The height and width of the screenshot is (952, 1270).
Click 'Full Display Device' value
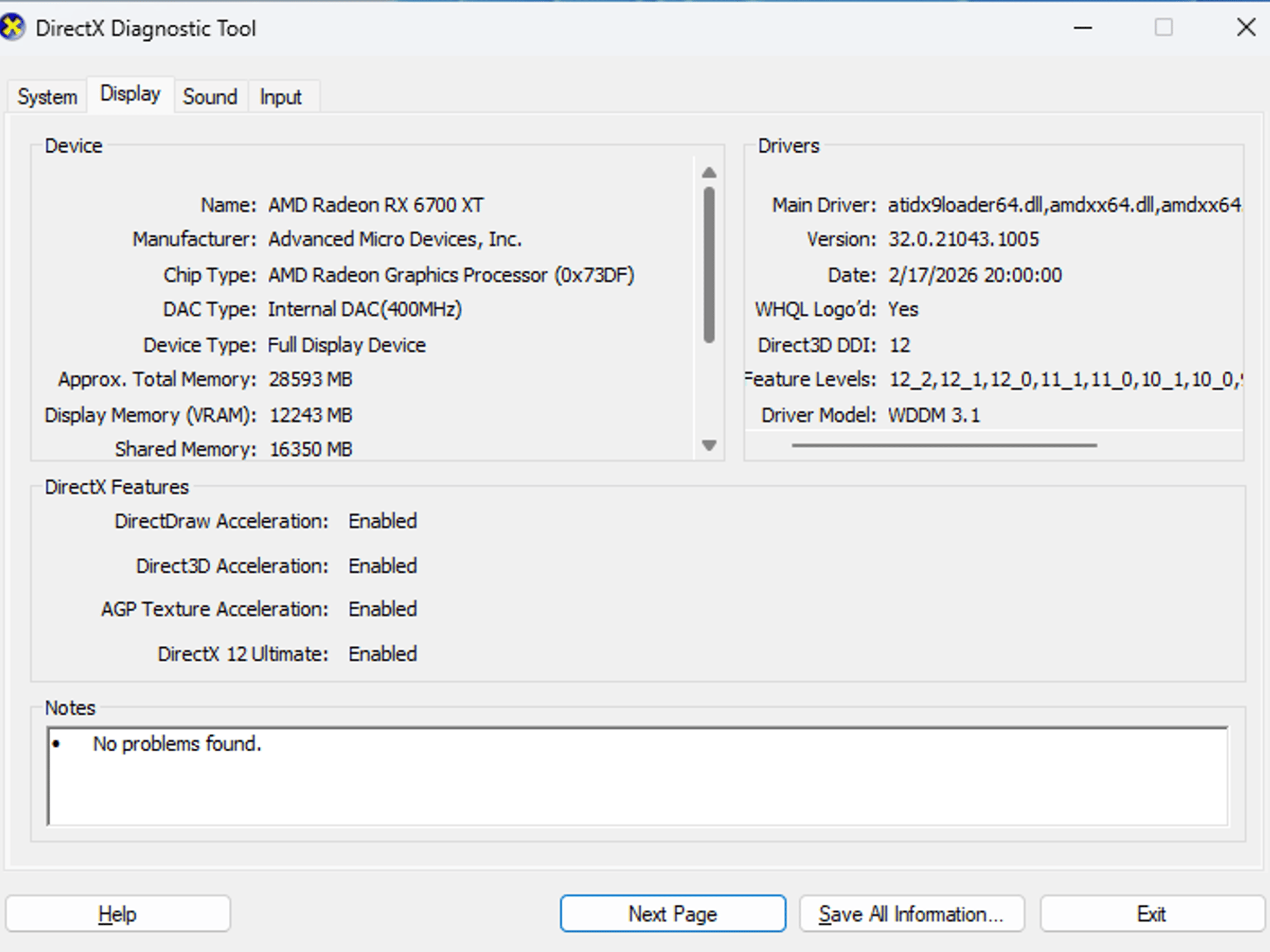(347, 345)
